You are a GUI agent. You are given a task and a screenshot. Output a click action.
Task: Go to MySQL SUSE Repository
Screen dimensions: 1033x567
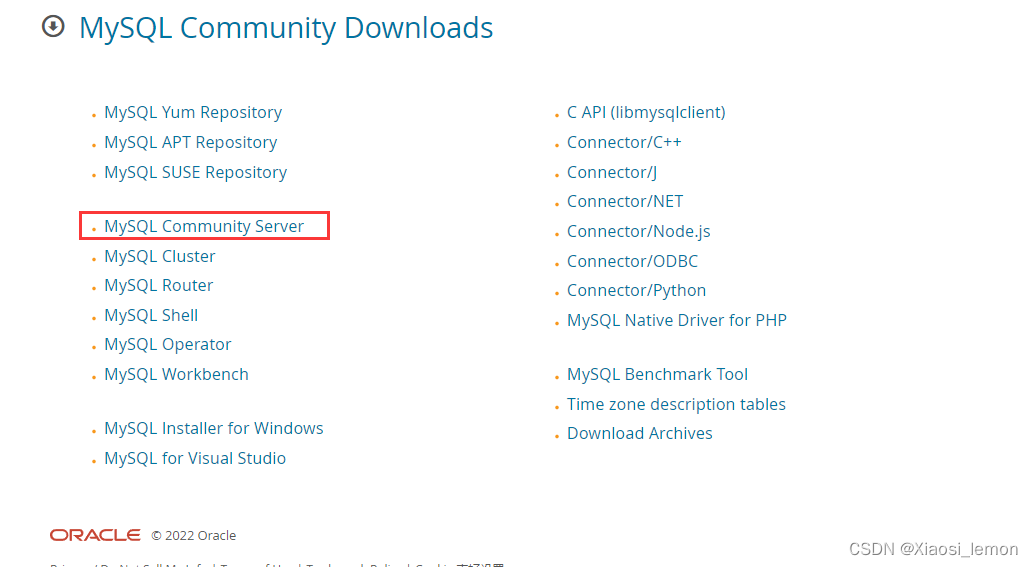[x=196, y=173]
